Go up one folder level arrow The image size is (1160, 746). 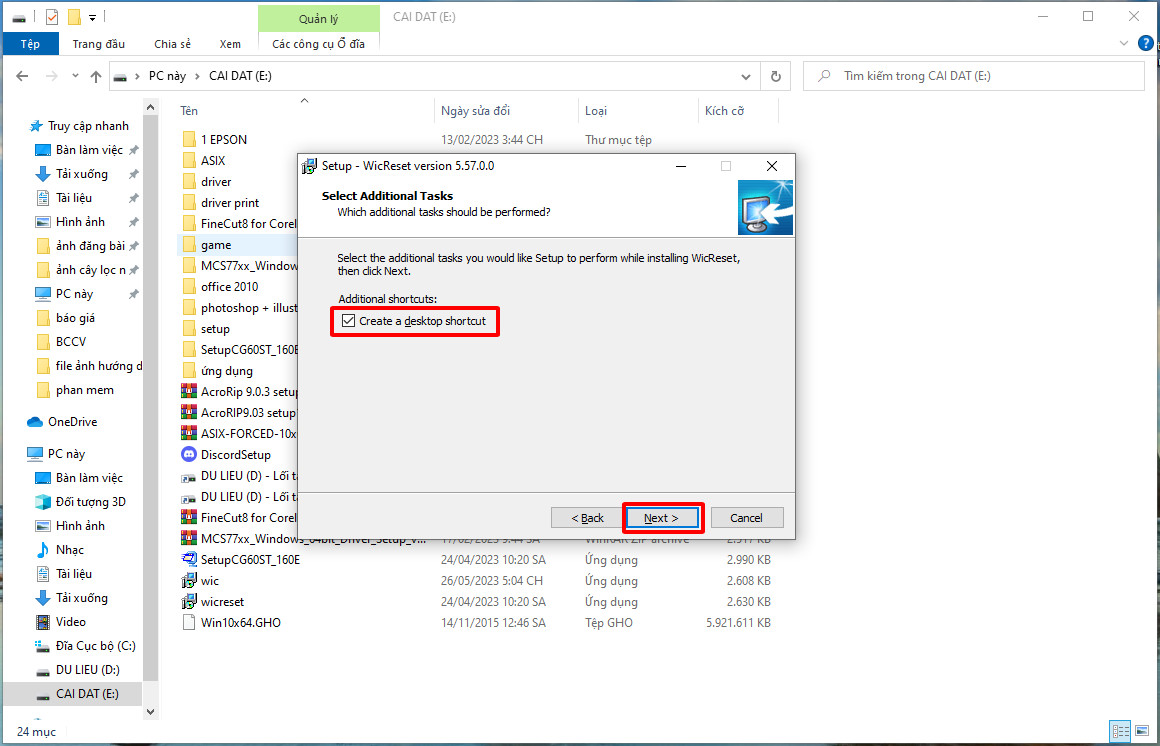click(x=95, y=75)
